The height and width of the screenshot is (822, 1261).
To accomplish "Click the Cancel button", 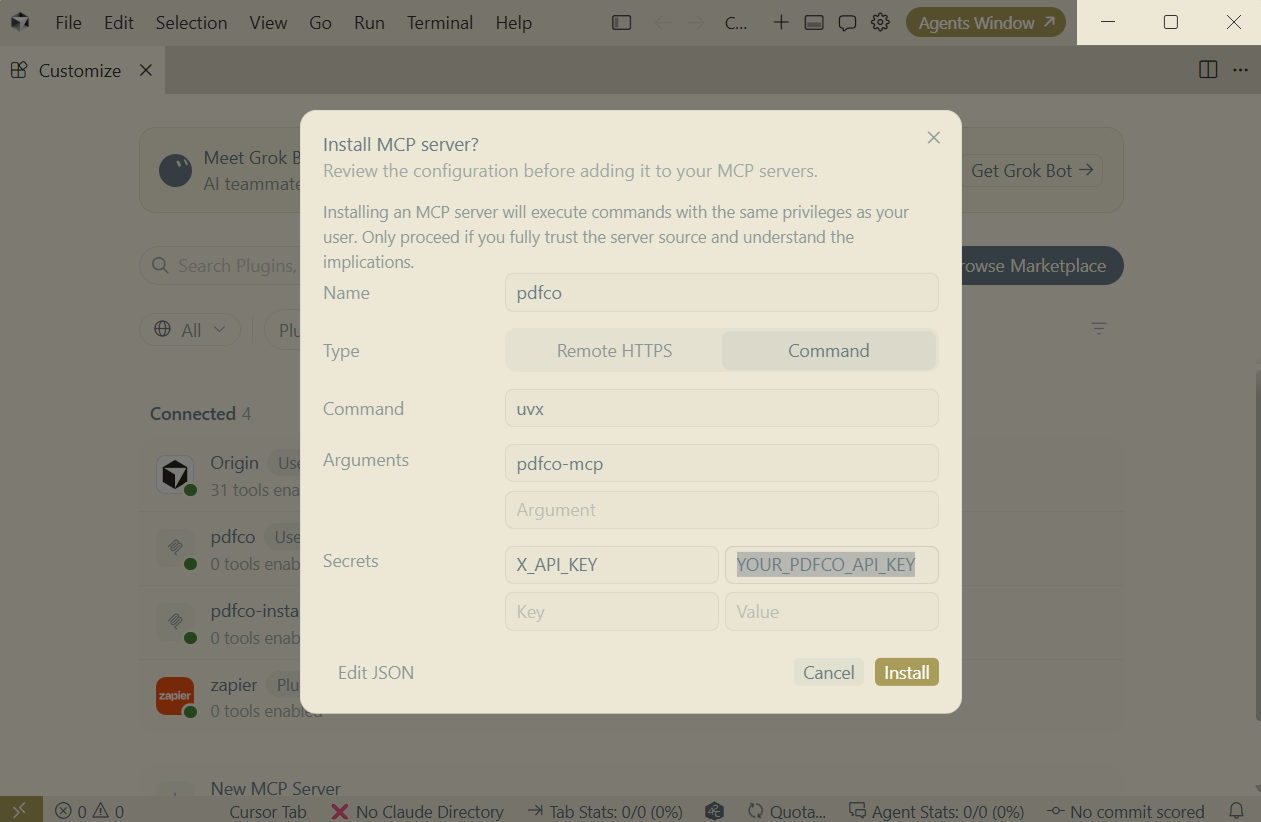I will click(x=829, y=673).
